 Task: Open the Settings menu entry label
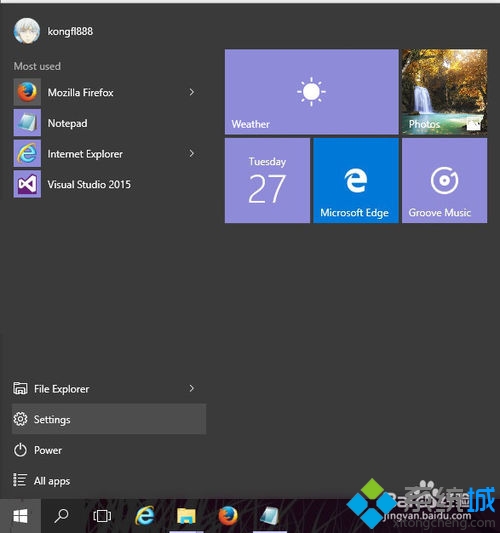coord(52,420)
